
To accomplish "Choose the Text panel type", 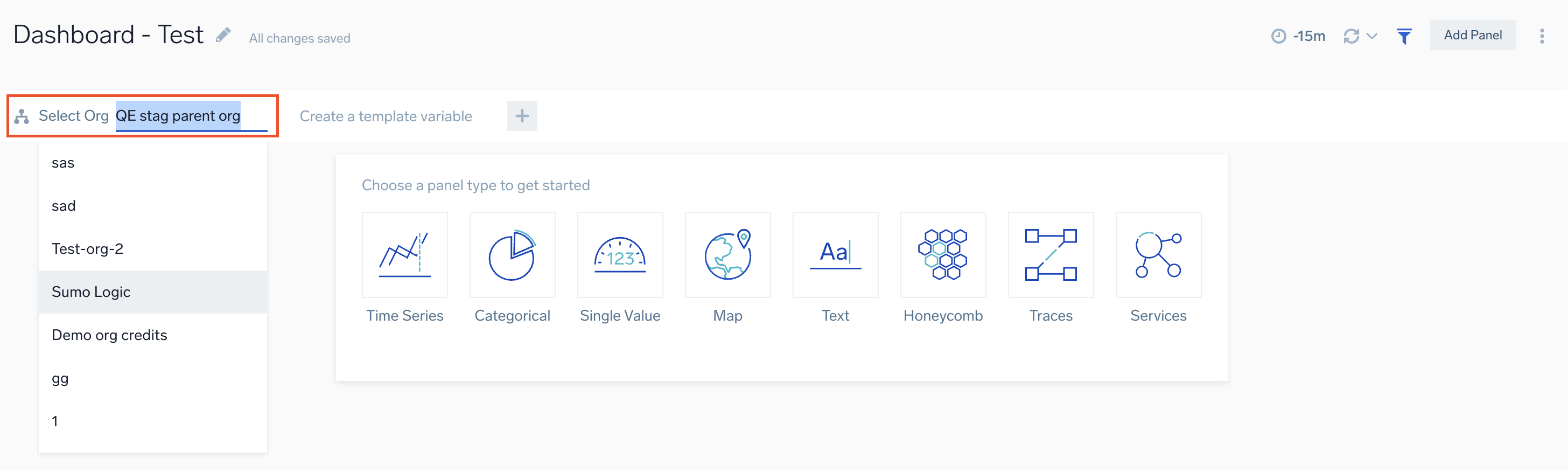I will coord(835,255).
